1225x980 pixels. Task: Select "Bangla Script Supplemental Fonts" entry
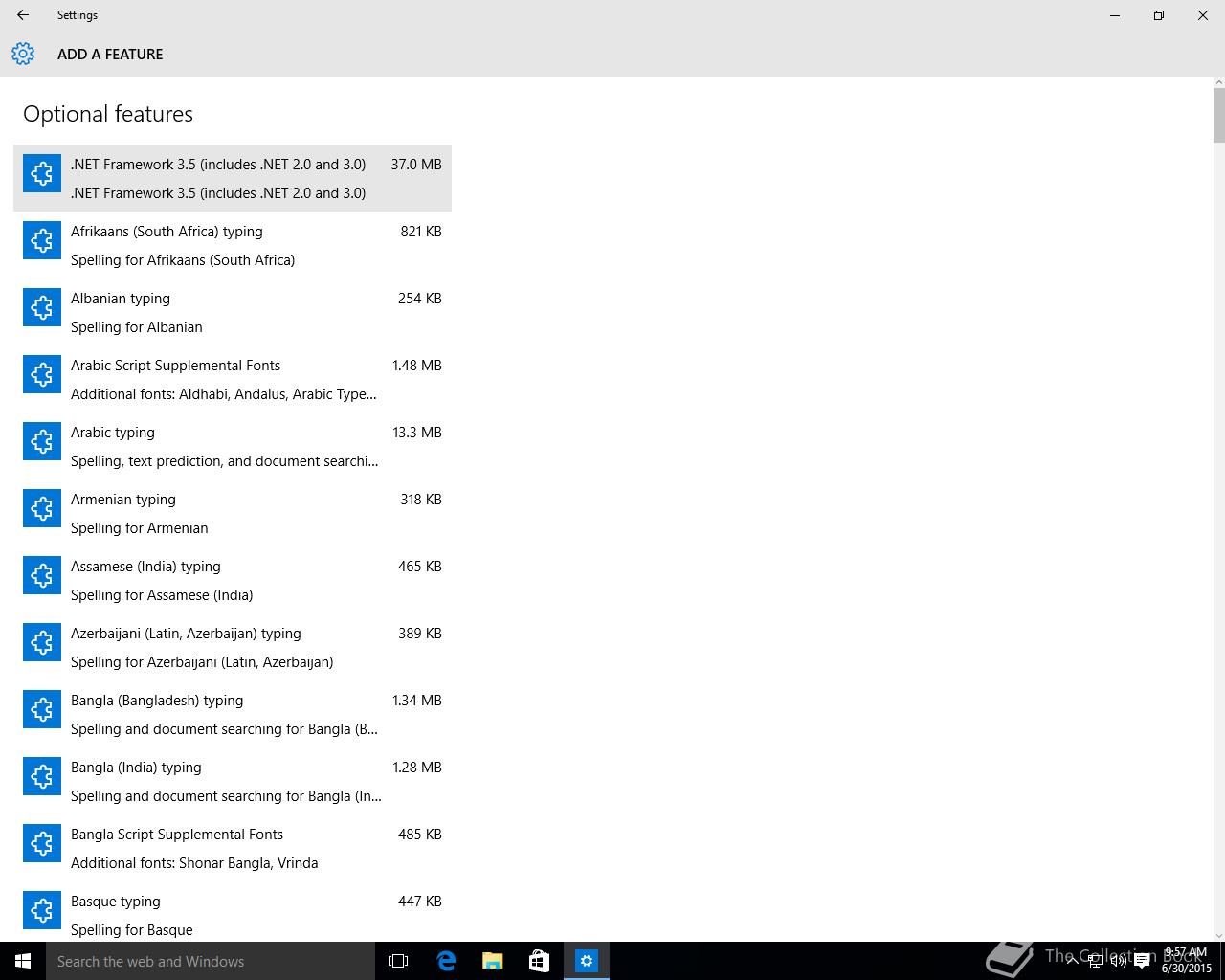tap(233, 848)
